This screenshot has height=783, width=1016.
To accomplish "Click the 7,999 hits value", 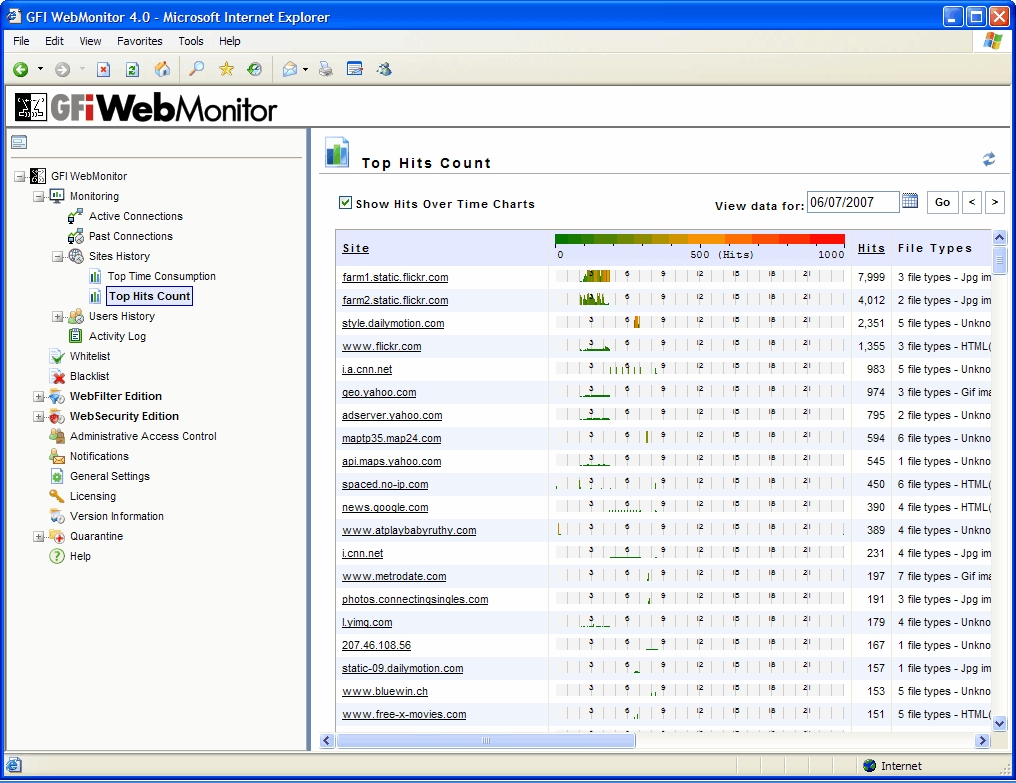I will [x=871, y=277].
